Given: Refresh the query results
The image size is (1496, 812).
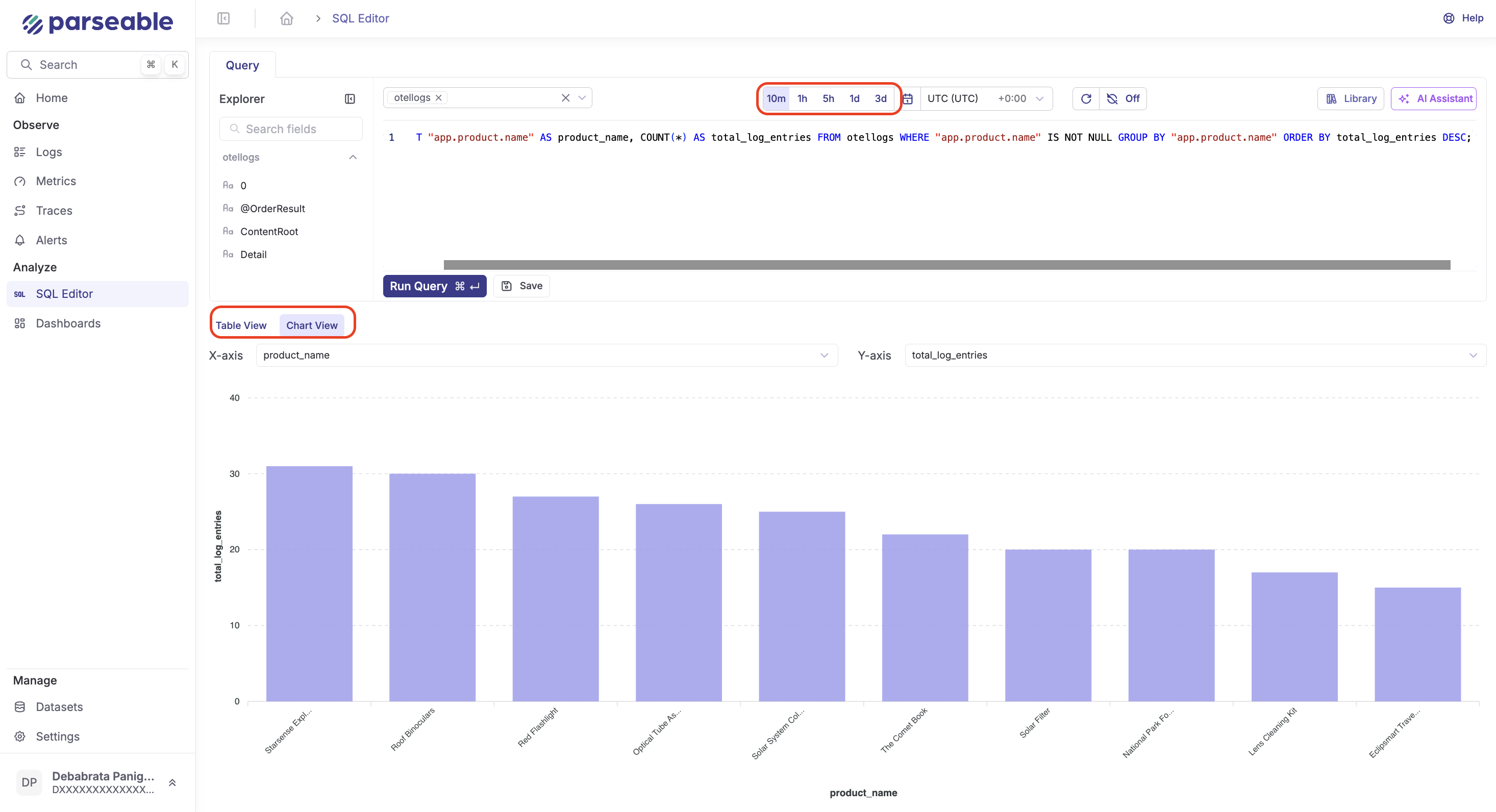Looking at the screenshot, I should click(1086, 98).
